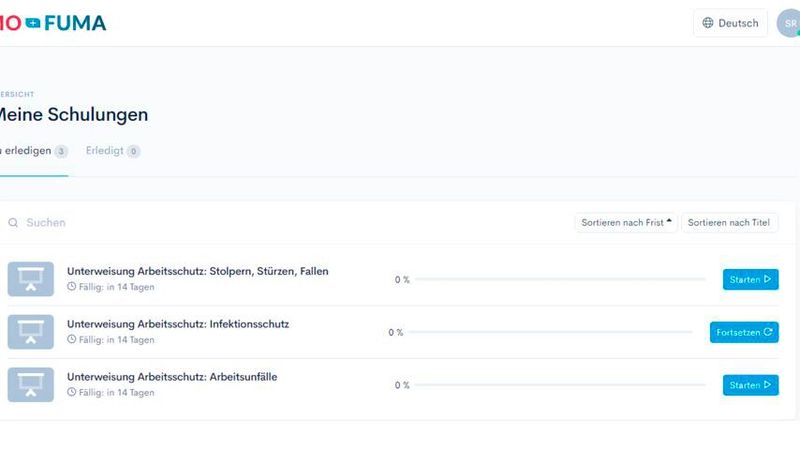Open Unterweisung Arbeitsschutz: Stolpern, Stürzen, Fallen
The width and height of the screenshot is (800, 450).
click(197, 271)
